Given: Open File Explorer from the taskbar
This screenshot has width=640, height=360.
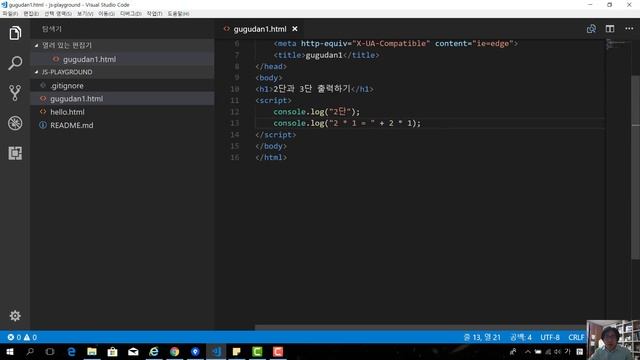Looking at the screenshot, I should 92,351.
